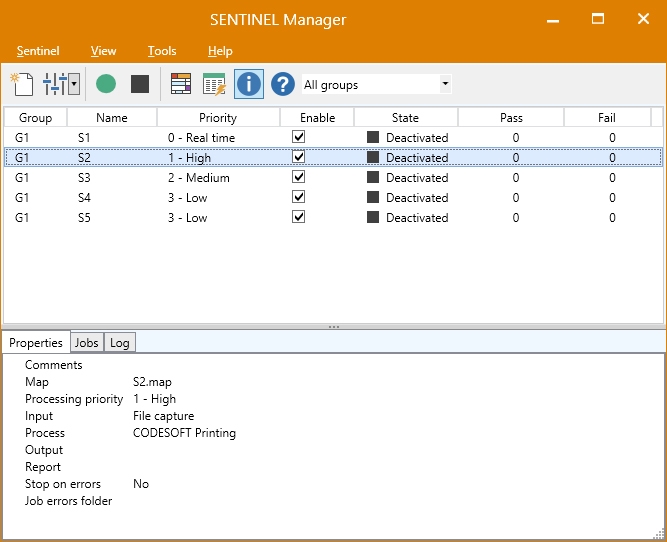Click the table with pencil edit icon
Viewport: 667px width, 542px height.
pos(214,84)
